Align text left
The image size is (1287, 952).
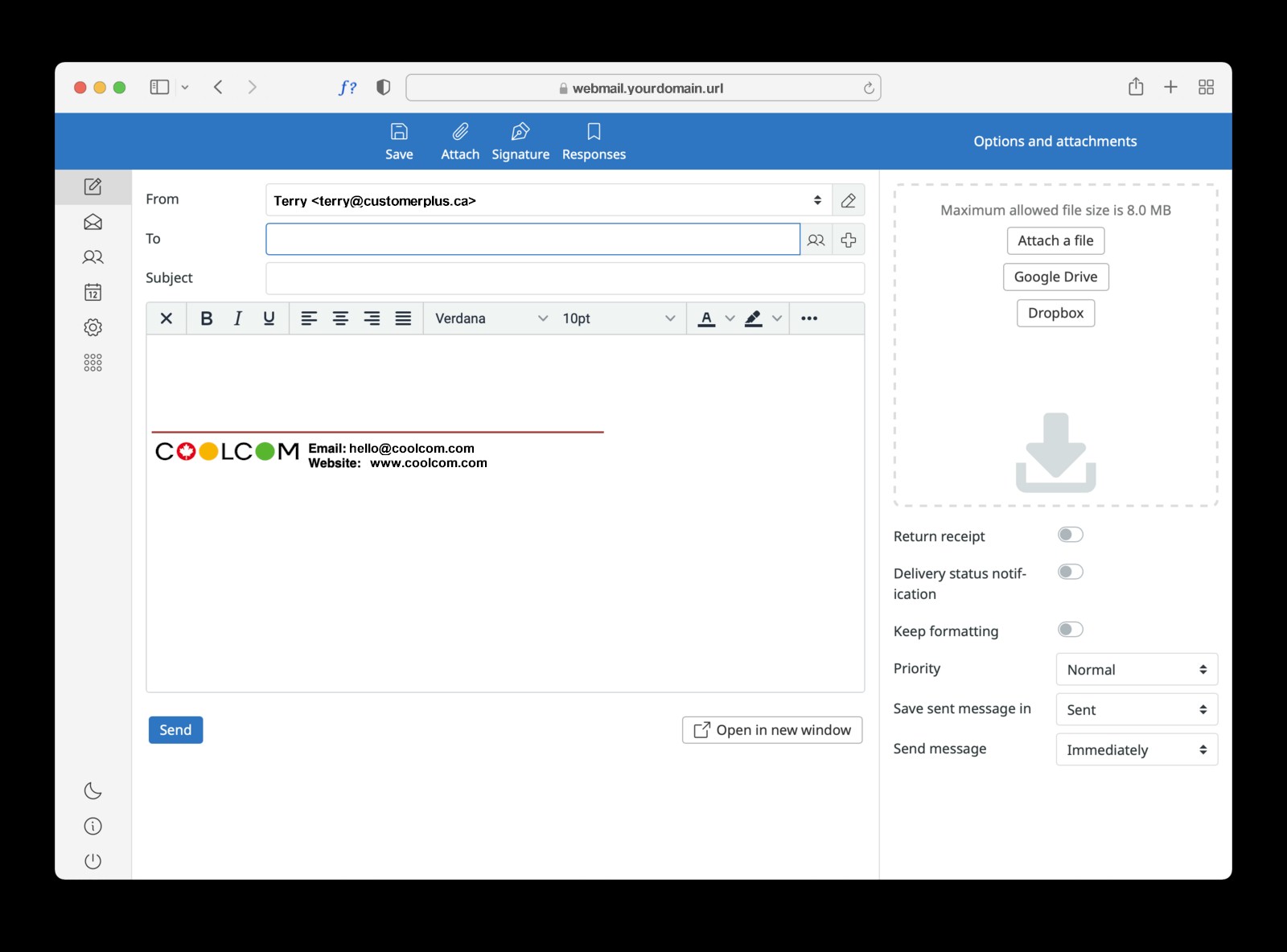[309, 318]
